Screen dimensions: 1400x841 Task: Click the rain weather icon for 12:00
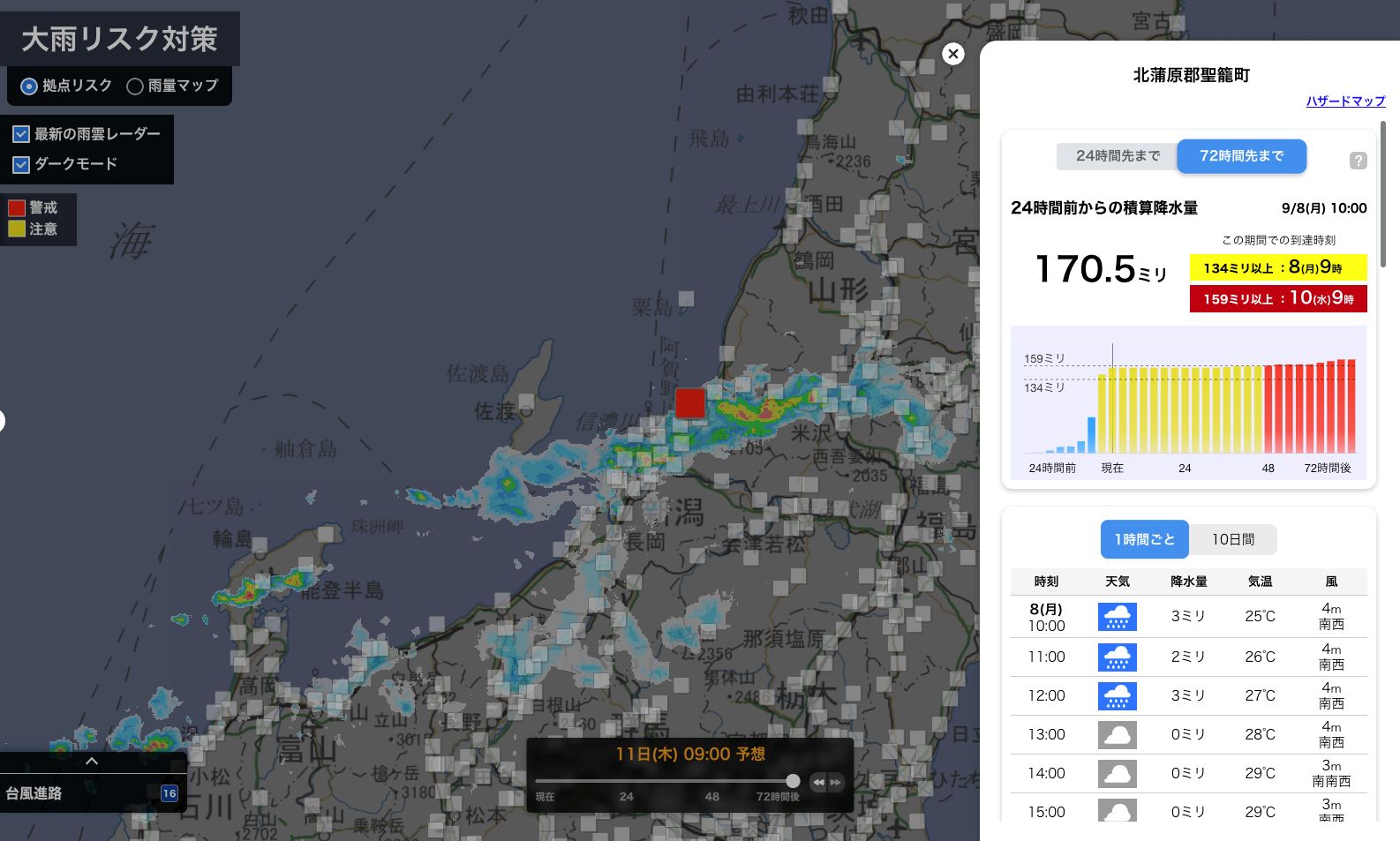[1117, 695]
